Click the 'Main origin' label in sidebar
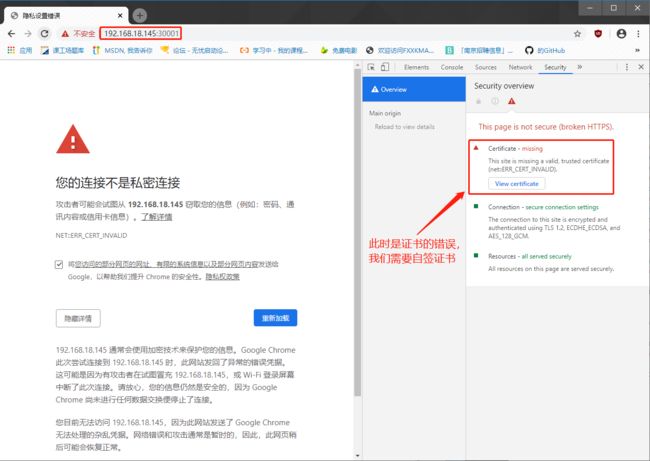Viewport: 650px width, 461px height. (385, 113)
